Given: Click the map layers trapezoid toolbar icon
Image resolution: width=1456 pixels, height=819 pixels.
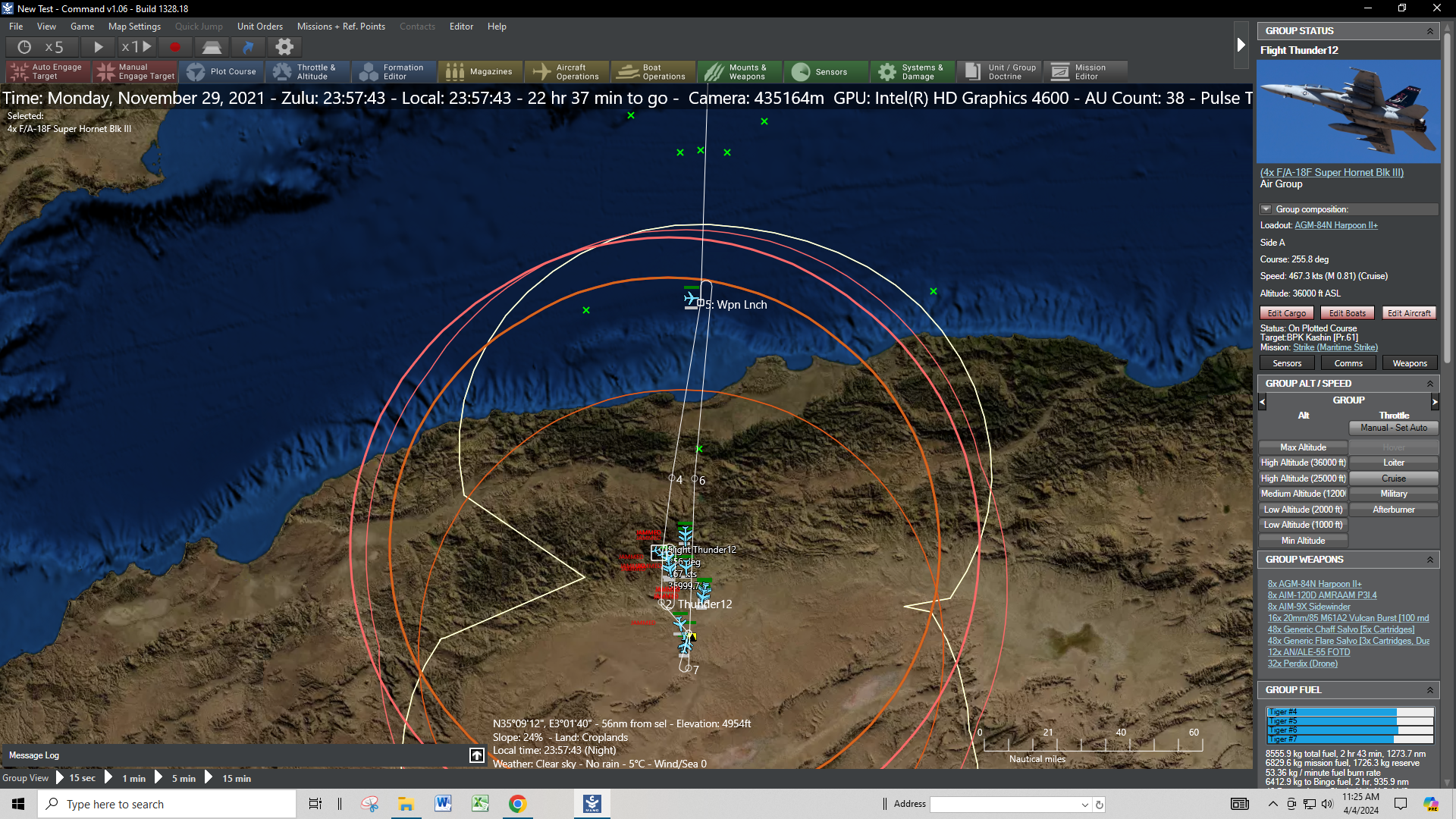Looking at the screenshot, I should 212,47.
